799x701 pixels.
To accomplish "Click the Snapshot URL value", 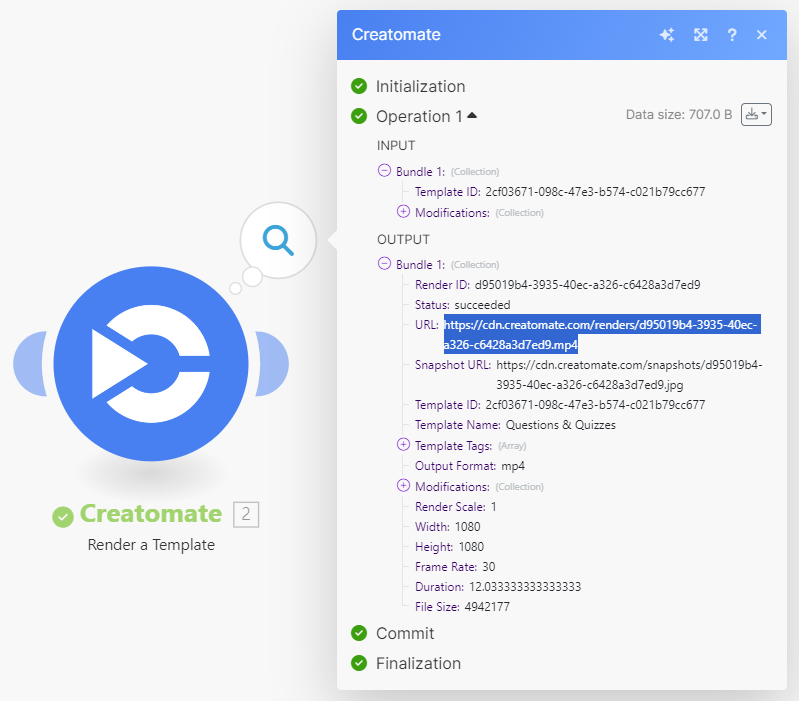I will 628,365.
